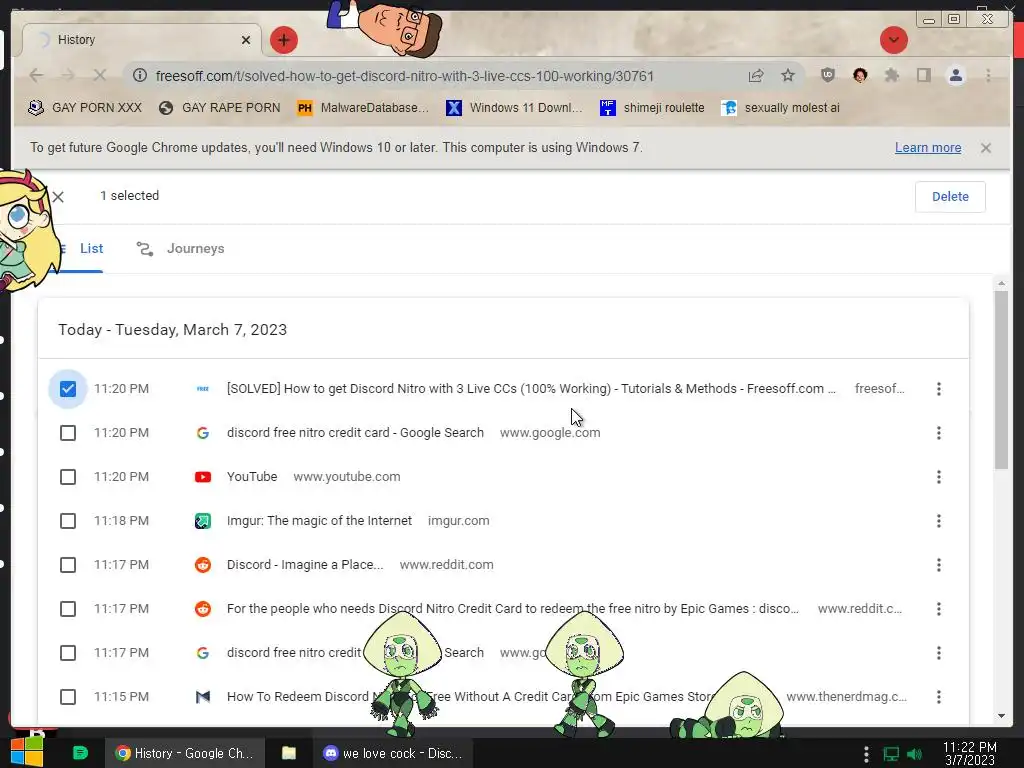Open File Explorer from the taskbar
This screenshot has width=1024, height=768.
pos(289,753)
